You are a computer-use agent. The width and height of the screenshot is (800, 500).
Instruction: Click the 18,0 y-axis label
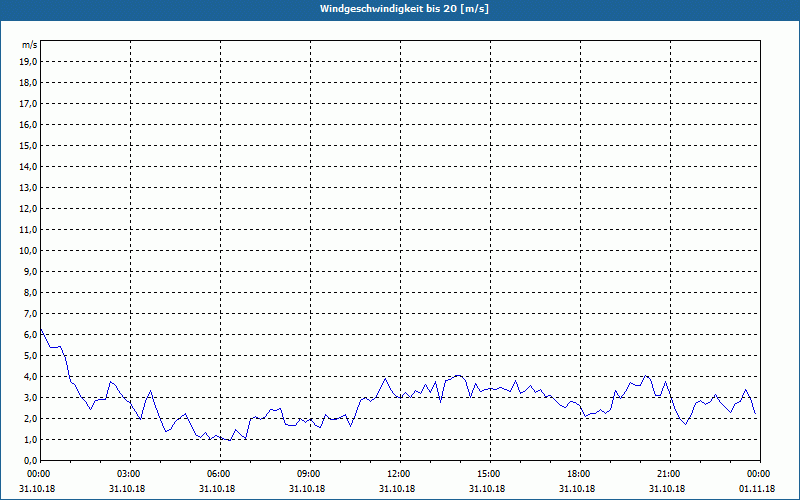coord(28,83)
